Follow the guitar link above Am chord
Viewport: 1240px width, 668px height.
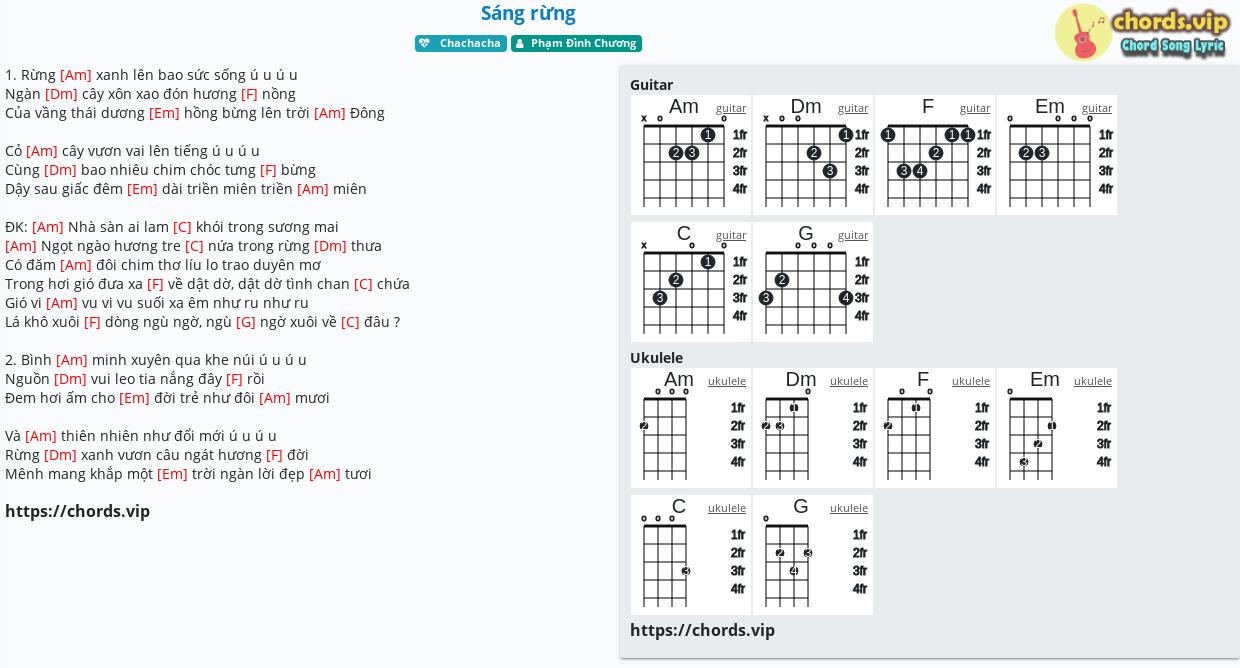tap(731, 108)
